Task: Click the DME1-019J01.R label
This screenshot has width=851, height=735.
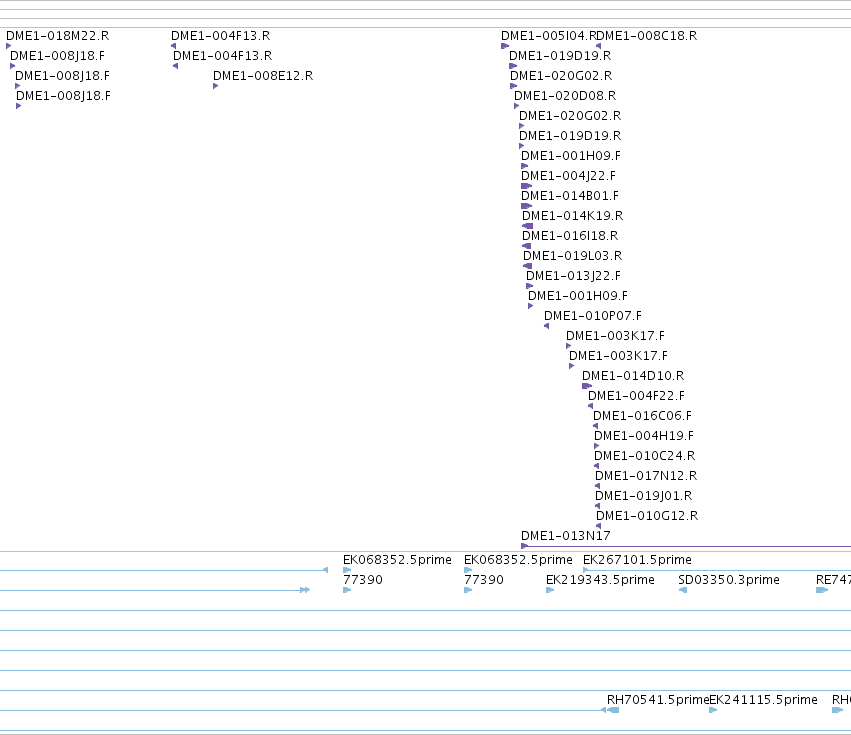Action: [x=644, y=496]
